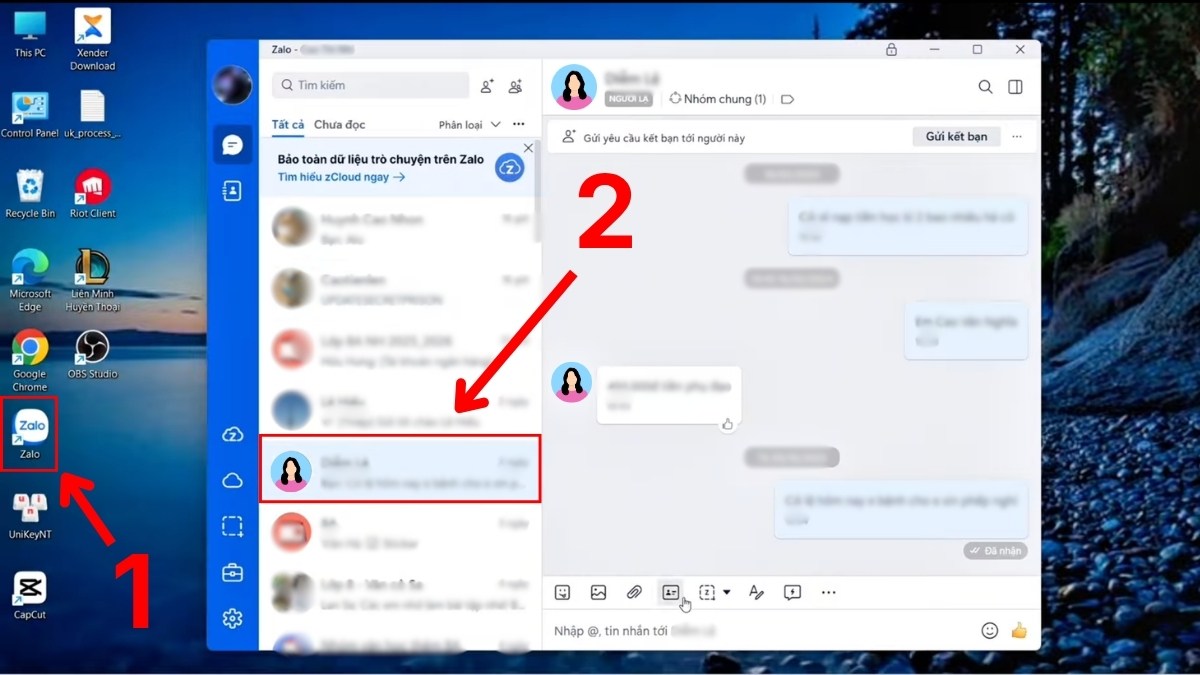Open more options in chat toolbar

(828, 592)
